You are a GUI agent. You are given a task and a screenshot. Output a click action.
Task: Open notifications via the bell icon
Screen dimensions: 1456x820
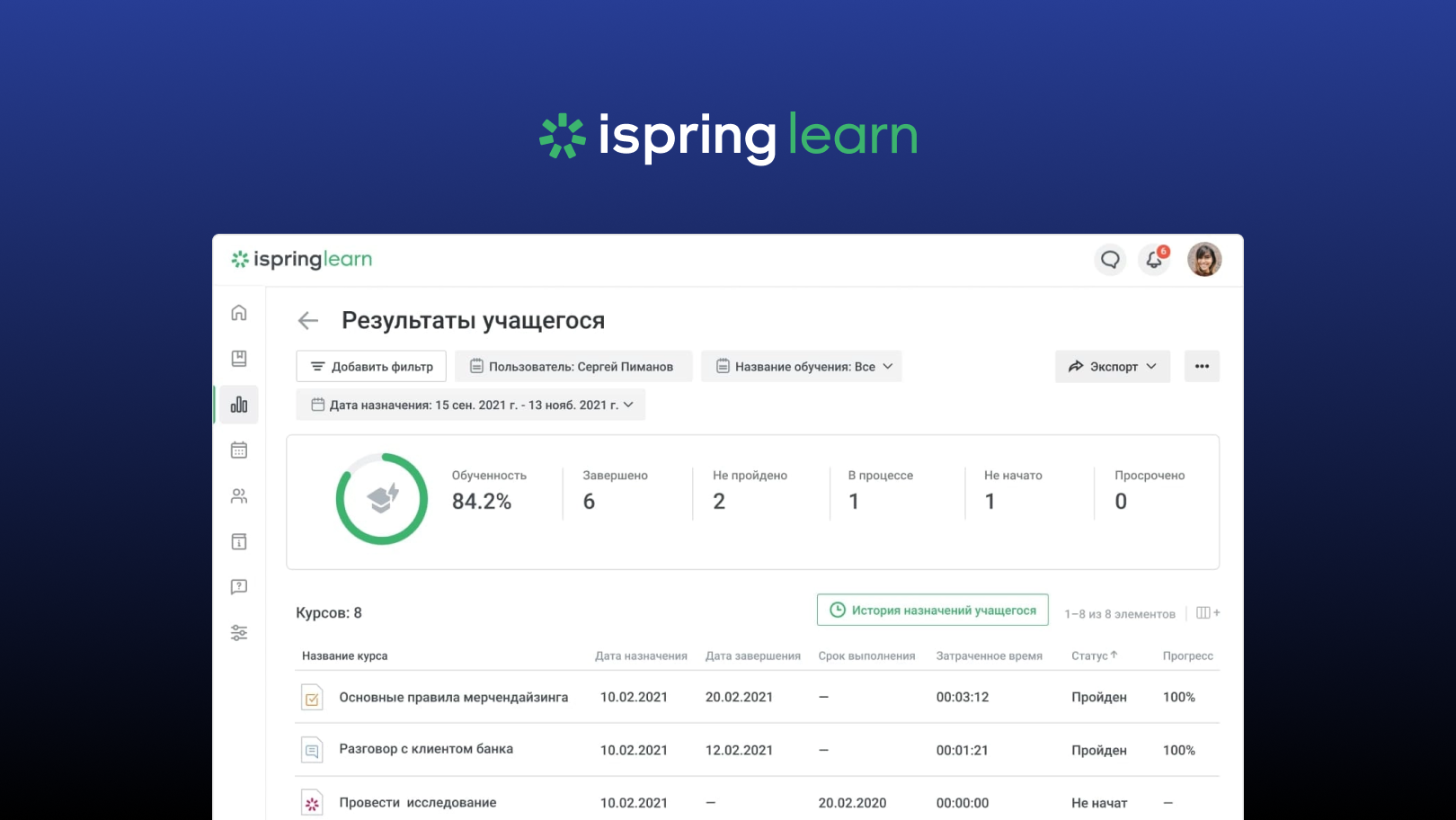pyautogui.click(x=1154, y=260)
